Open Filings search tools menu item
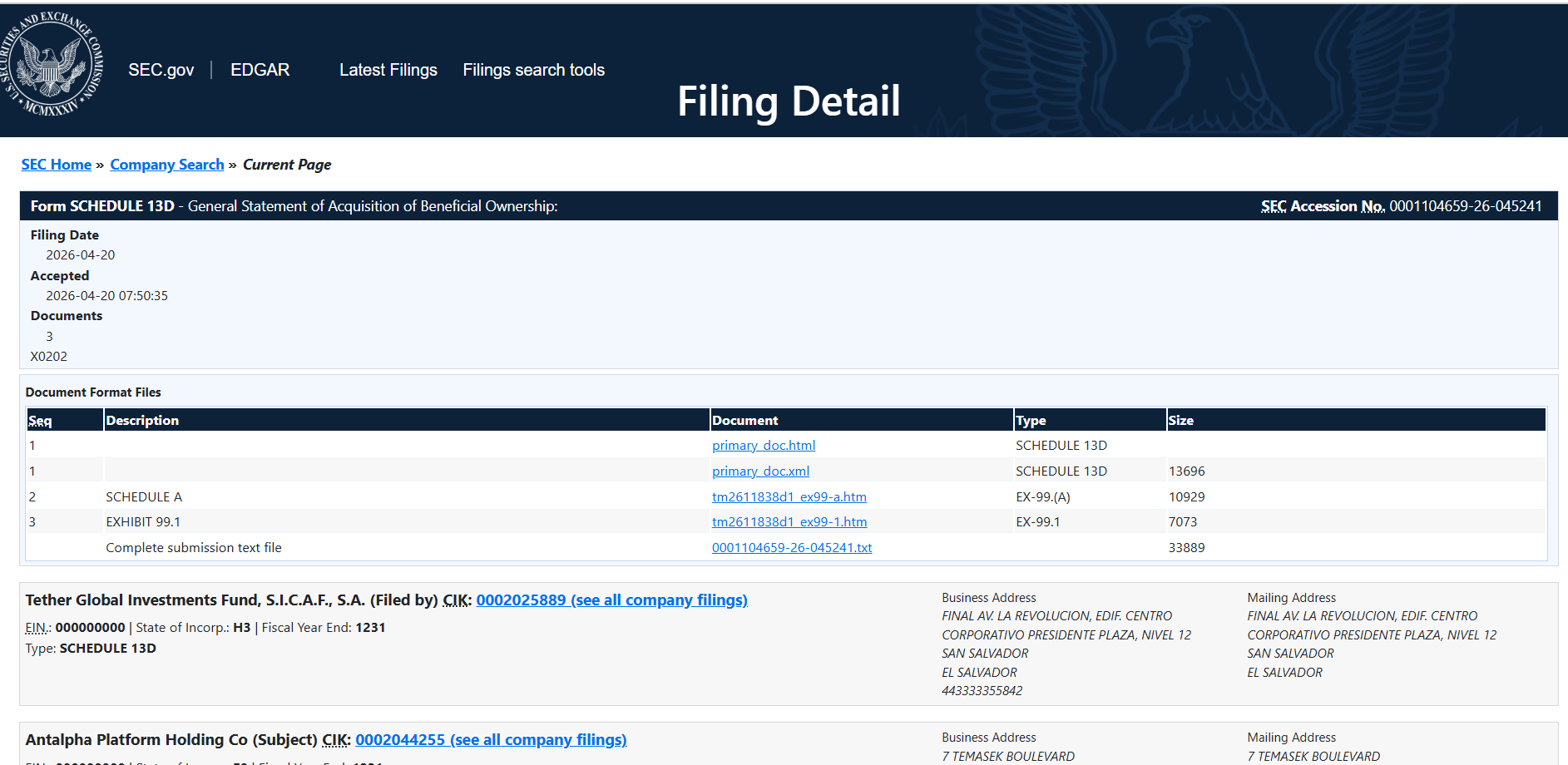This screenshot has height=765, width=1568. pos(534,70)
